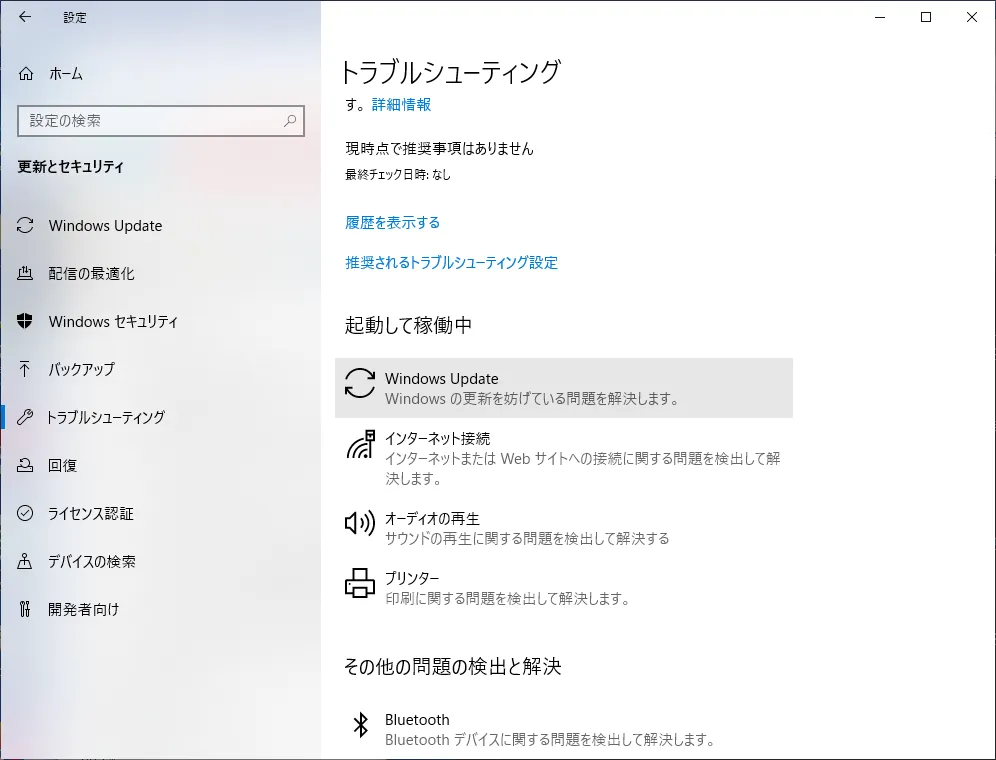Click the 配信の最適化 icon

coord(25,273)
